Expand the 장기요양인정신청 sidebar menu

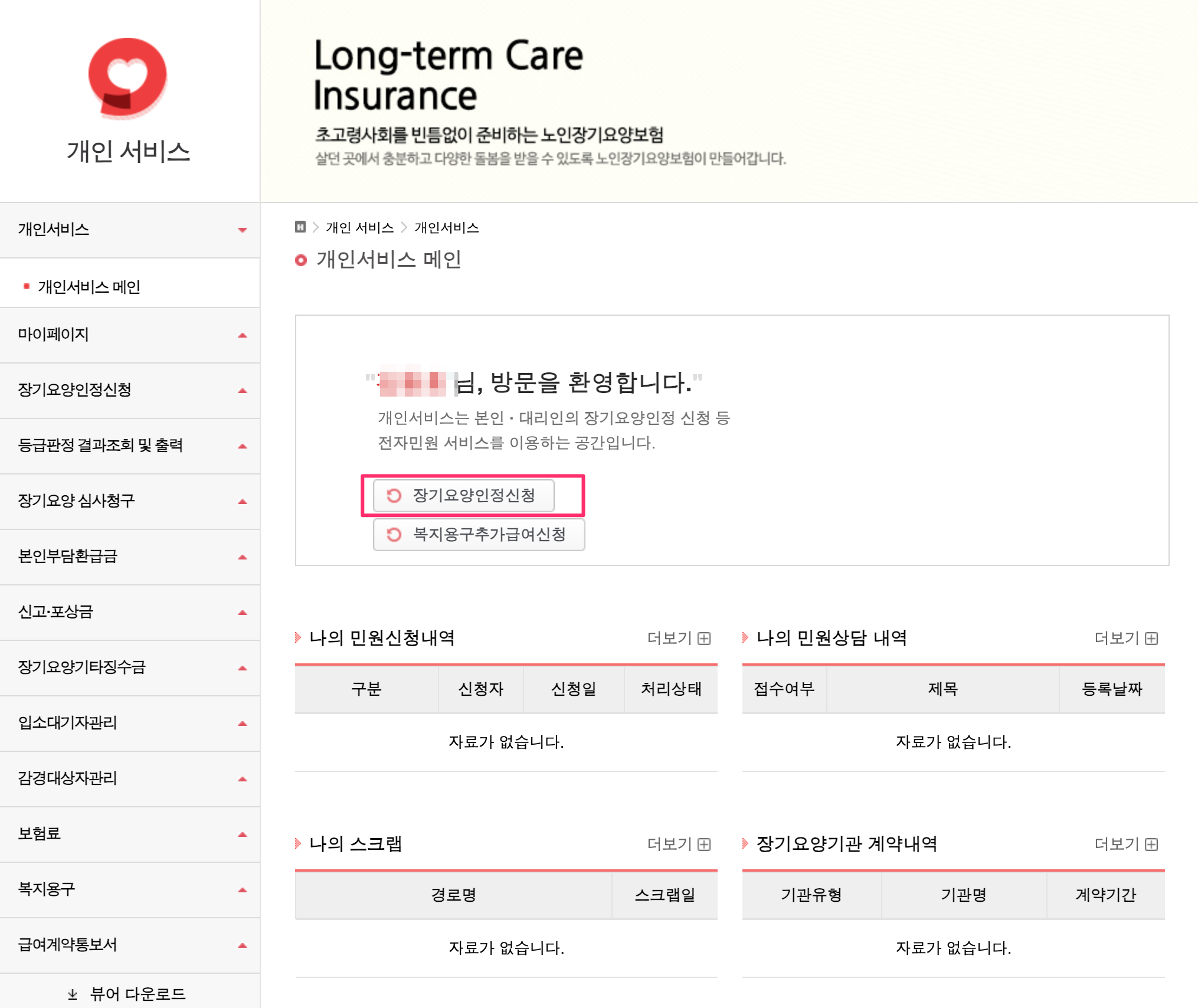tap(242, 391)
